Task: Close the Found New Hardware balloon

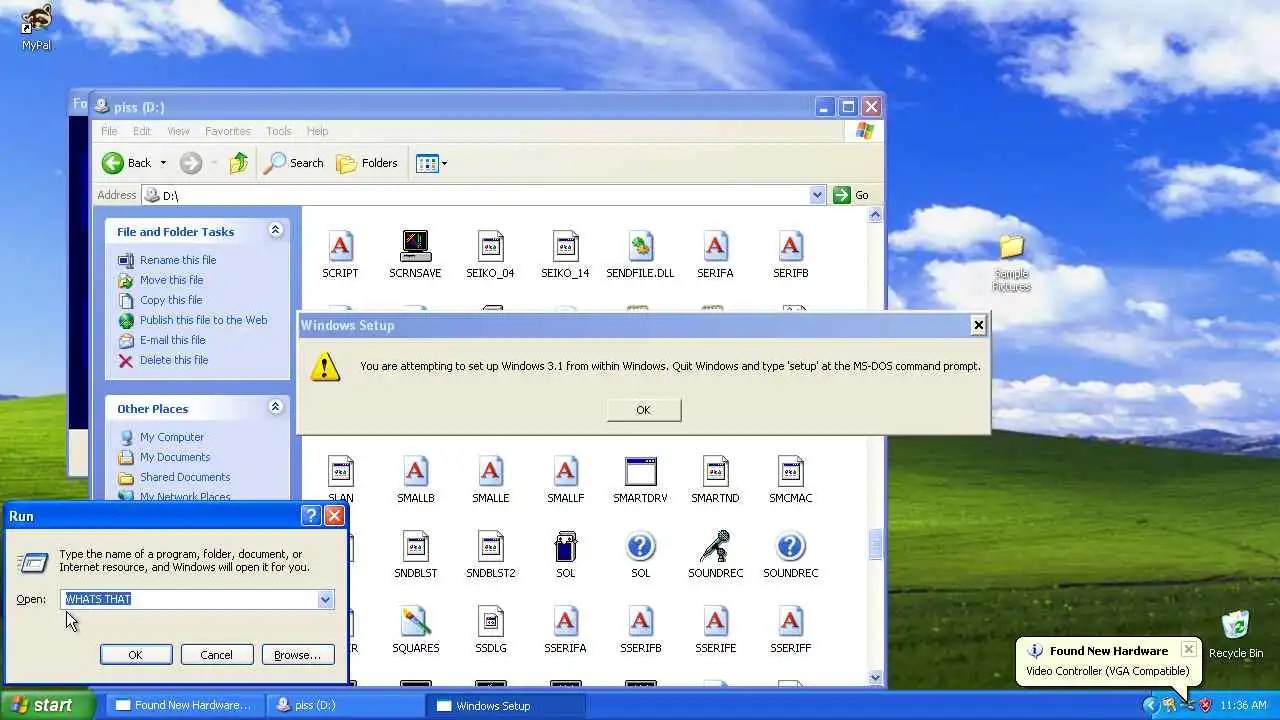Action: click(1188, 649)
